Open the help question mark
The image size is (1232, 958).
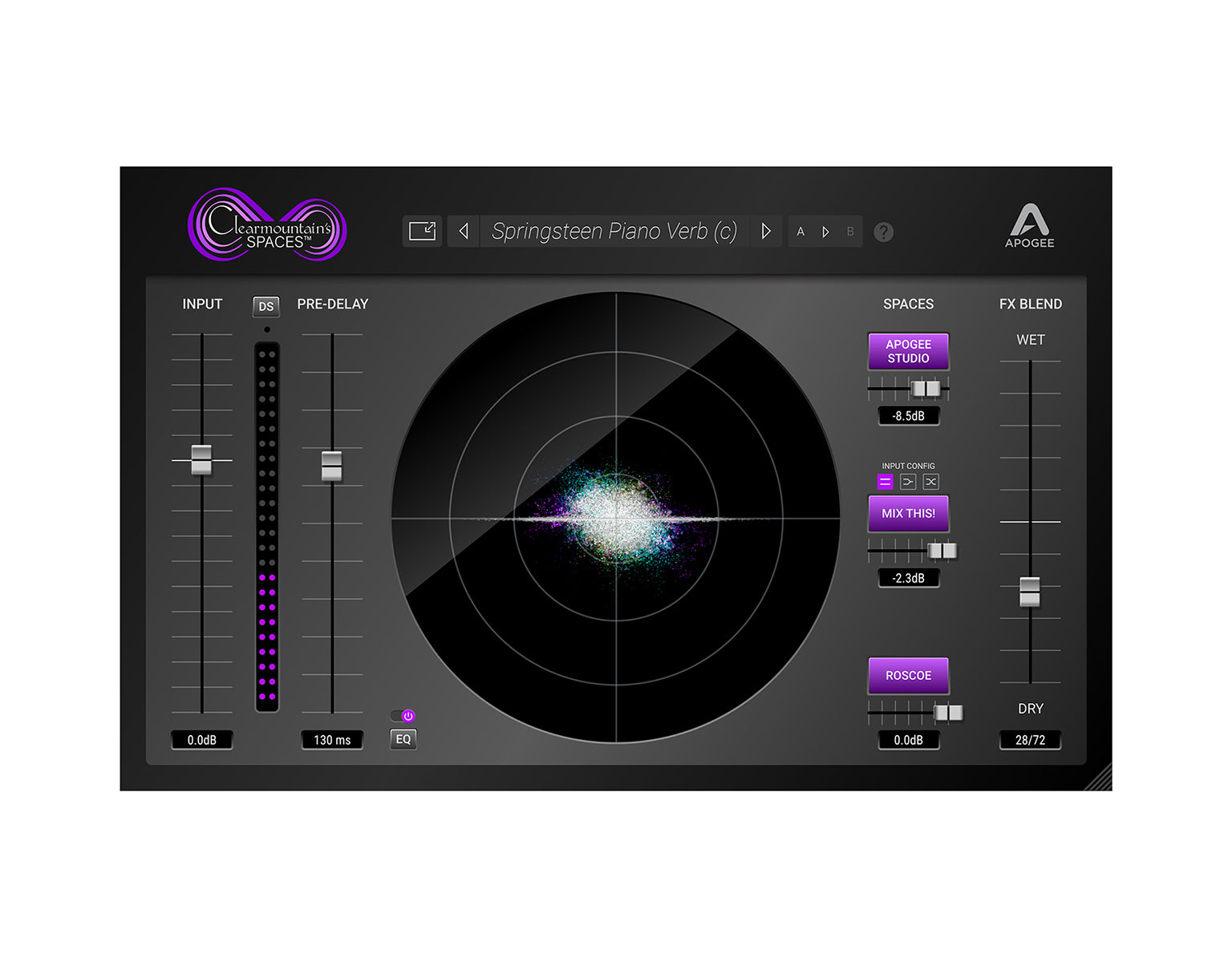click(883, 232)
